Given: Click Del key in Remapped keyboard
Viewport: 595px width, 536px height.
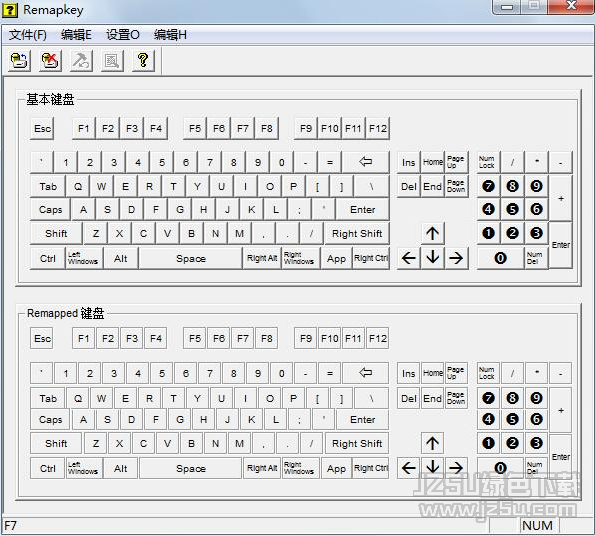Looking at the screenshot, I should [x=409, y=398].
